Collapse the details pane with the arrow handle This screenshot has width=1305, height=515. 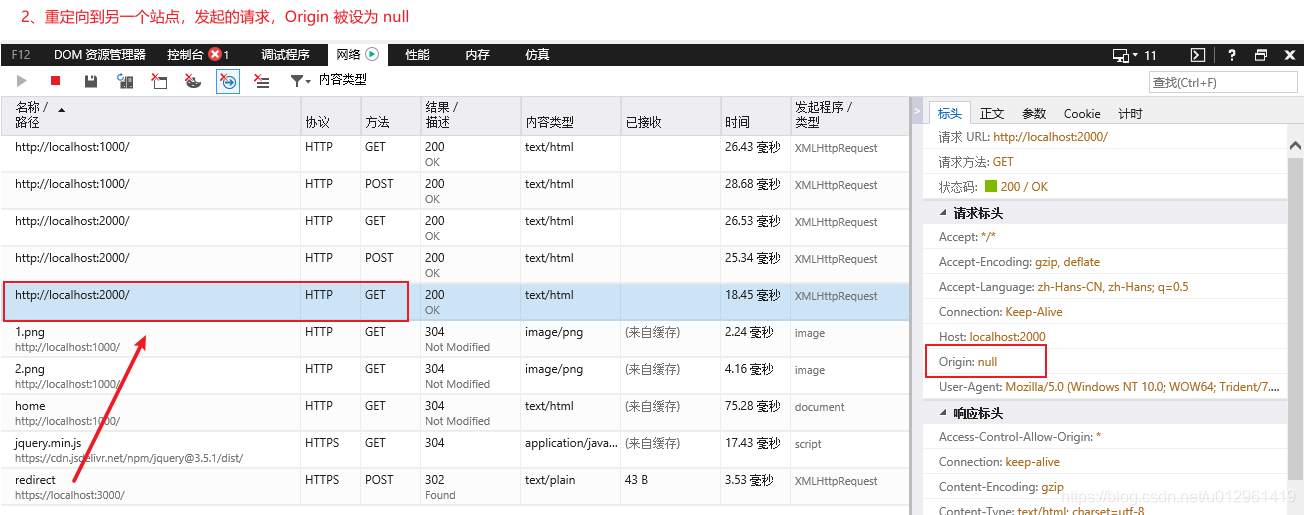tap(916, 112)
